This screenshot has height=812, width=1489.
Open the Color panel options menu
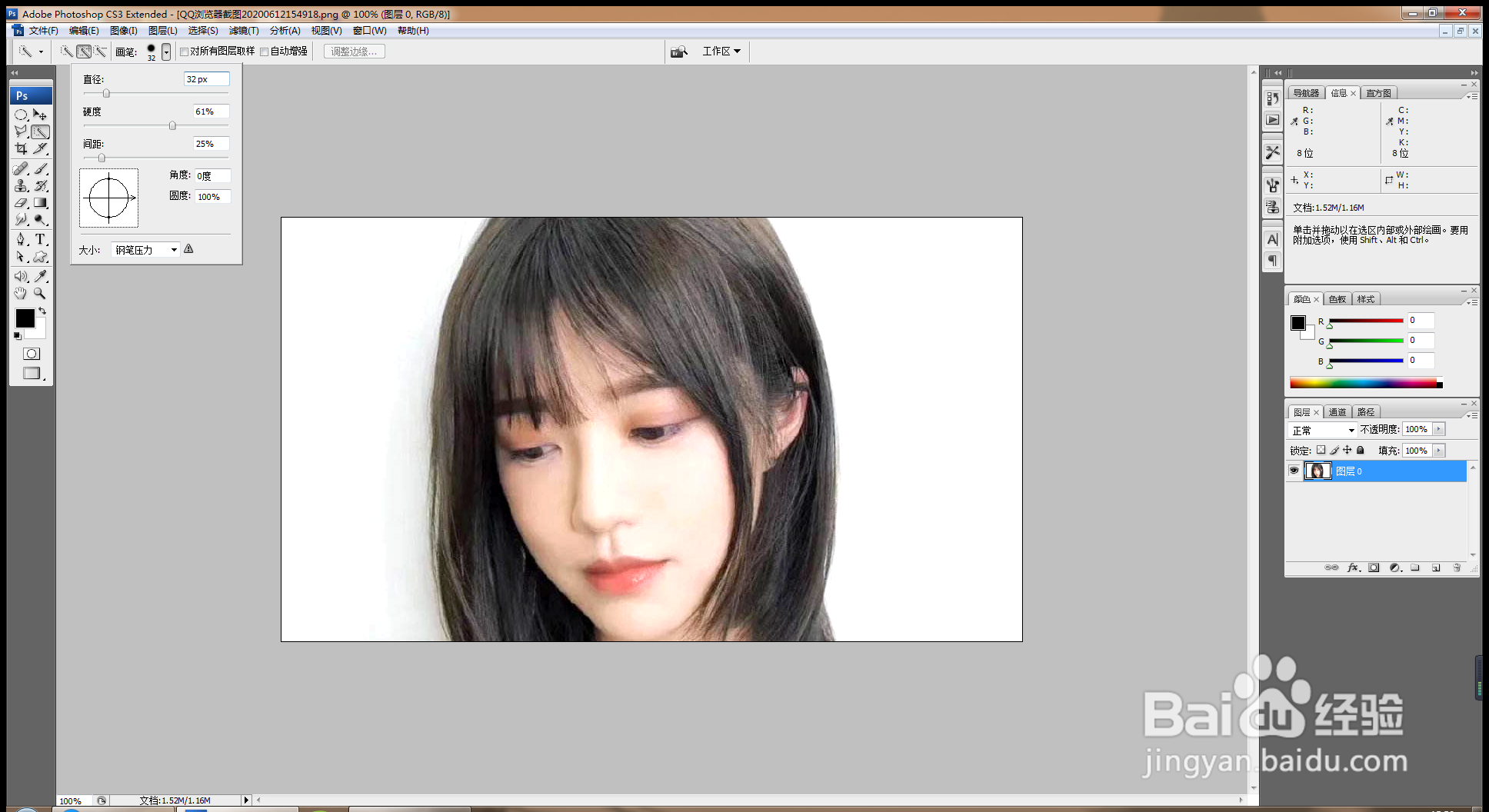click(x=1472, y=302)
